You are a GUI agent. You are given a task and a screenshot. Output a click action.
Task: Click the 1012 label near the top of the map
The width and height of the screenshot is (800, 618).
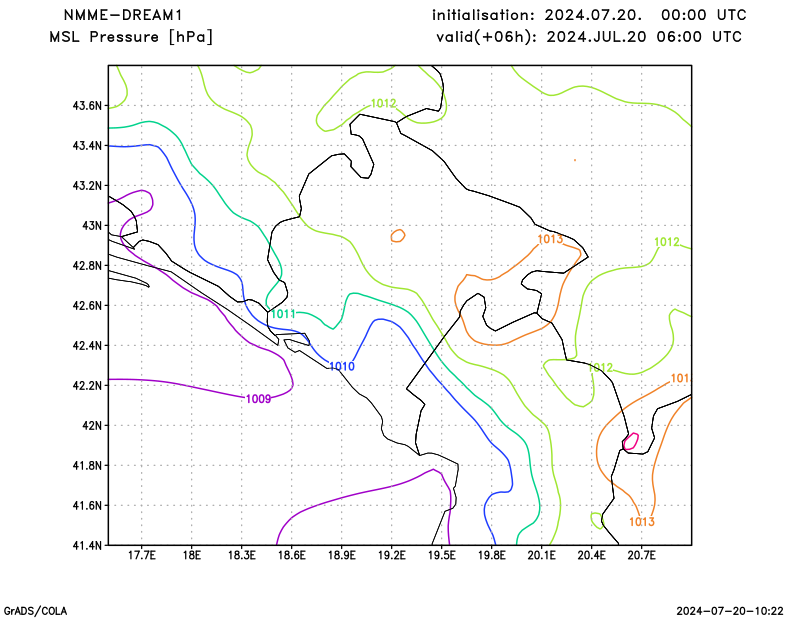383,104
